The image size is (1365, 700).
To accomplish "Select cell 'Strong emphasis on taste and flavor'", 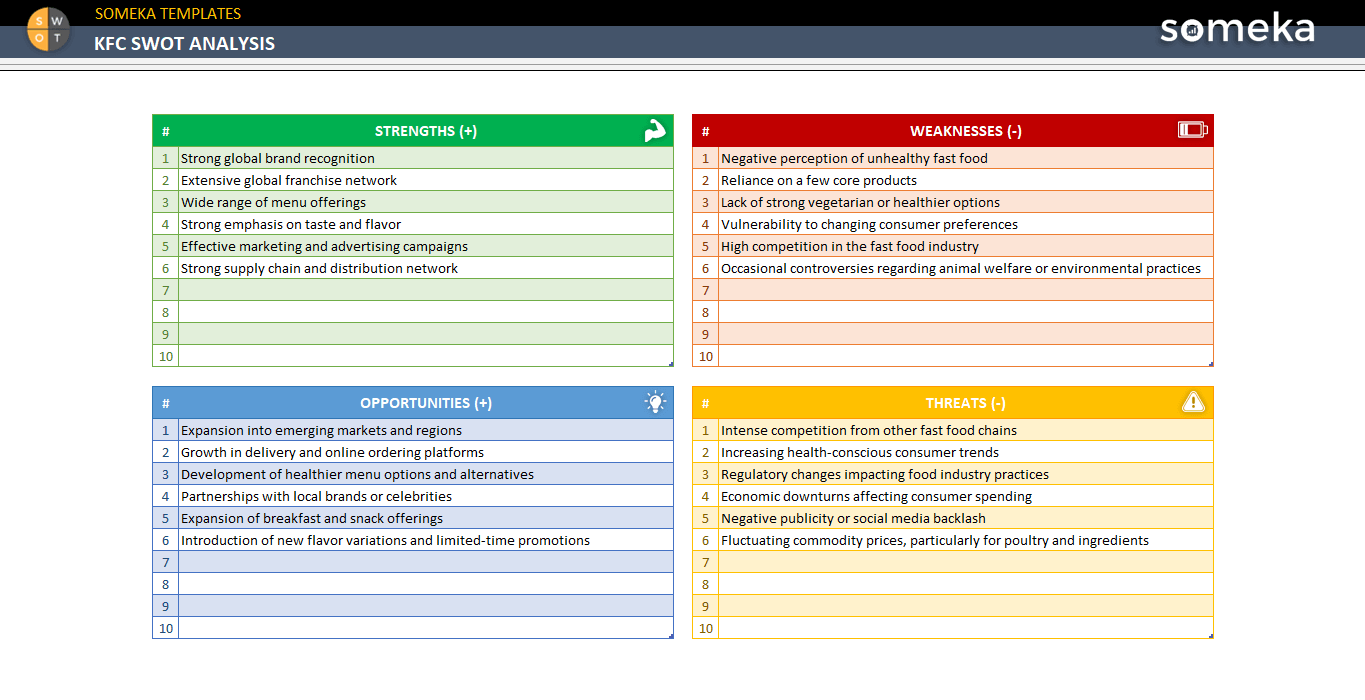I will tap(426, 224).
